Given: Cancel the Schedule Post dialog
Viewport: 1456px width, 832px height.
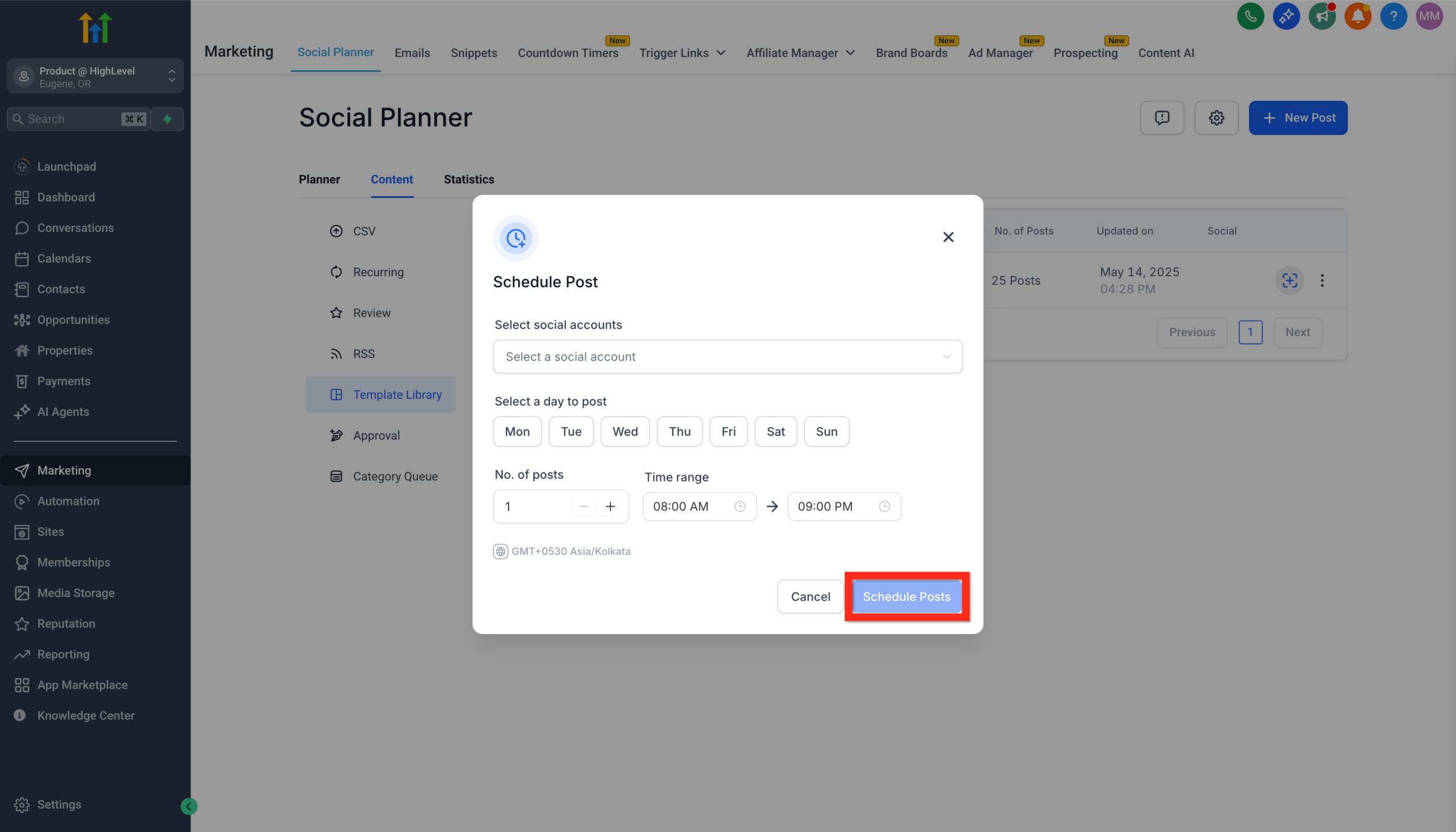Looking at the screenshot, I should click(x=810, y=597).
